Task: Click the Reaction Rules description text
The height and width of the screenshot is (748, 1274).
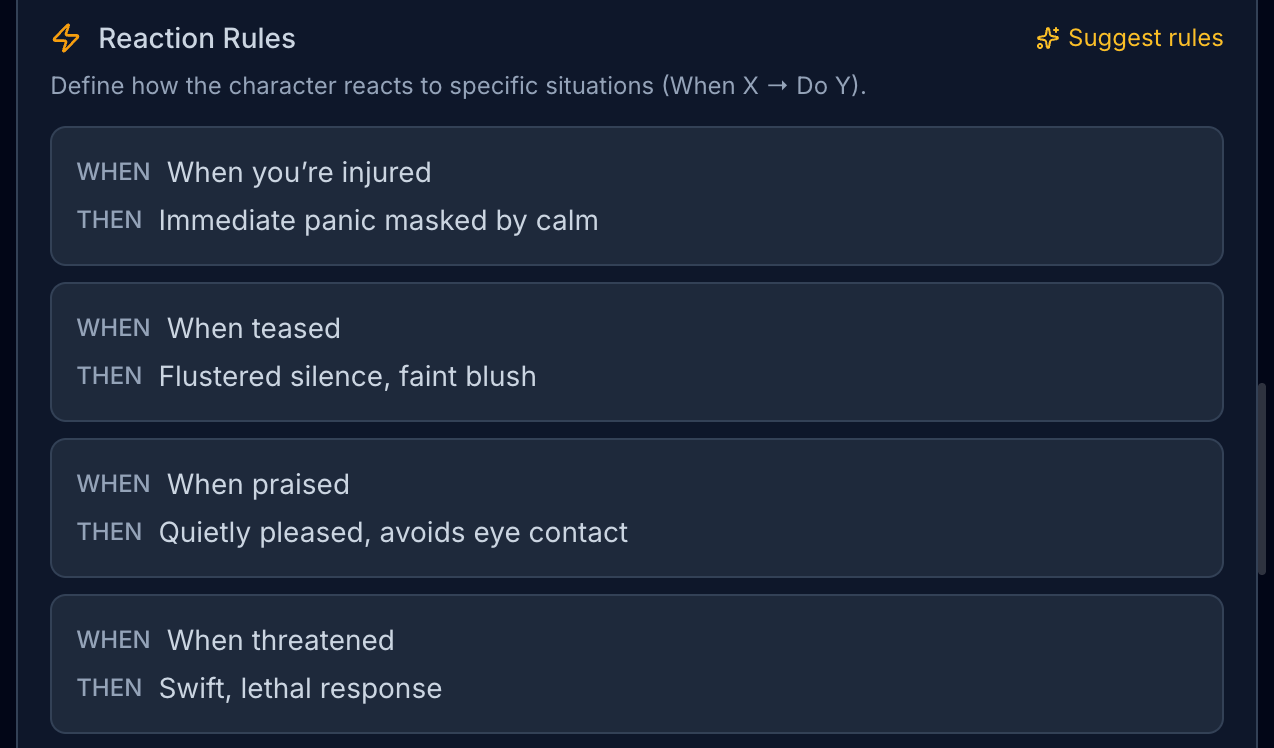Action: pos(458,86)
